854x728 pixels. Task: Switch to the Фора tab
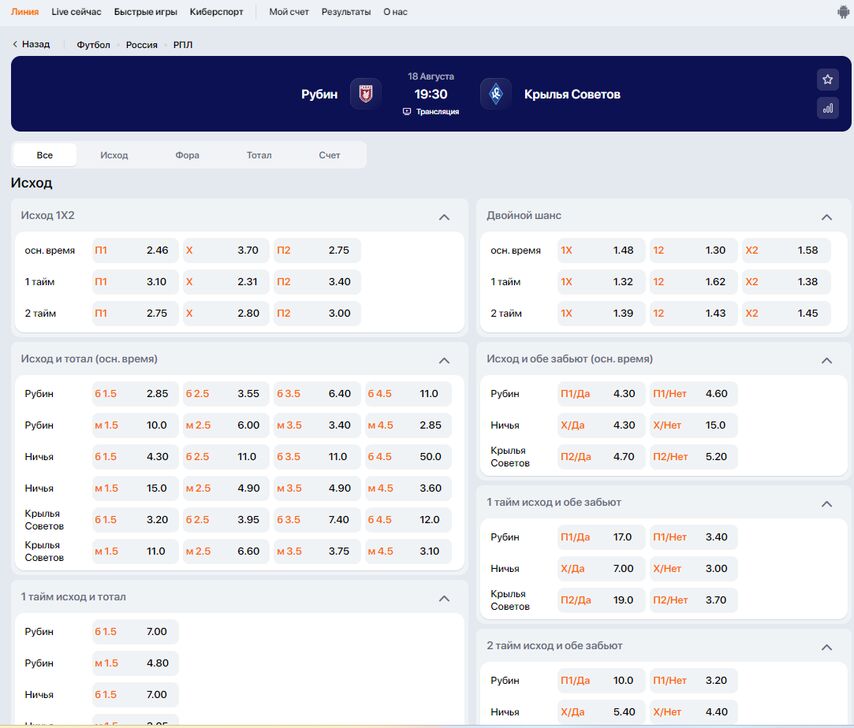point(187,155)
